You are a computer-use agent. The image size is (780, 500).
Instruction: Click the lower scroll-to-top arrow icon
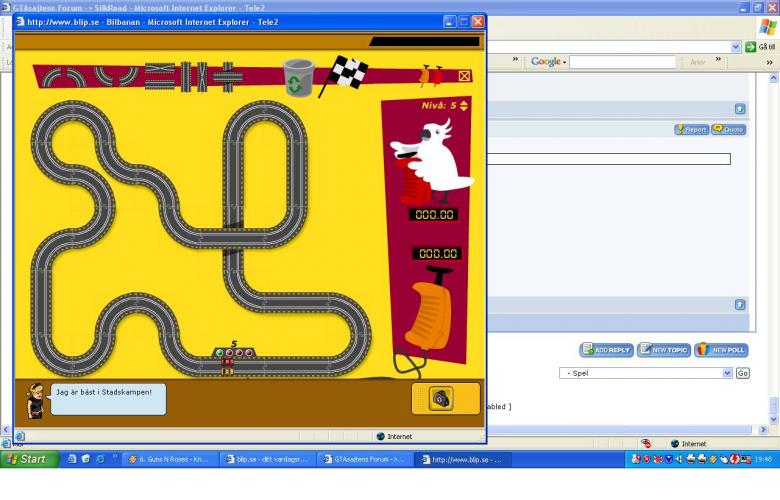tap(740, 304)
